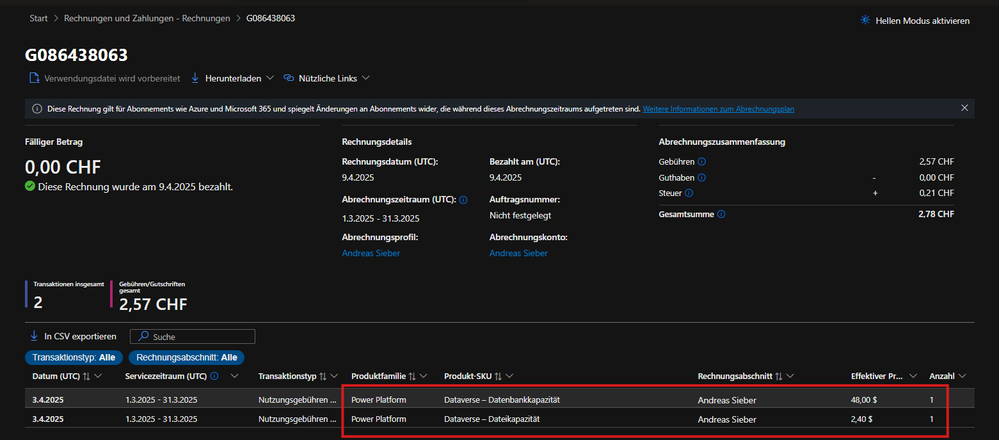Select the Dataverse – Datenbankkapazität row
Screen dimensions: 999x440
(500, 400)
